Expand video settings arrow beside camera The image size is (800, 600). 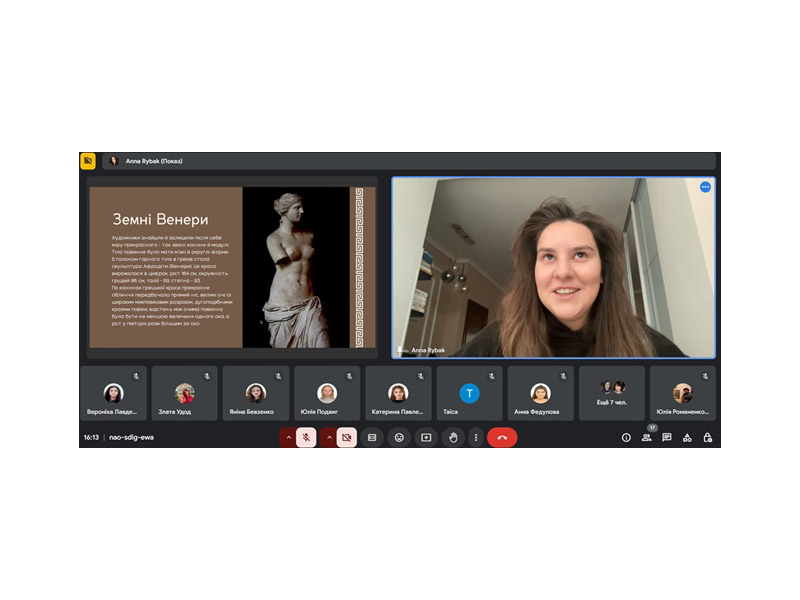point(328,437)
